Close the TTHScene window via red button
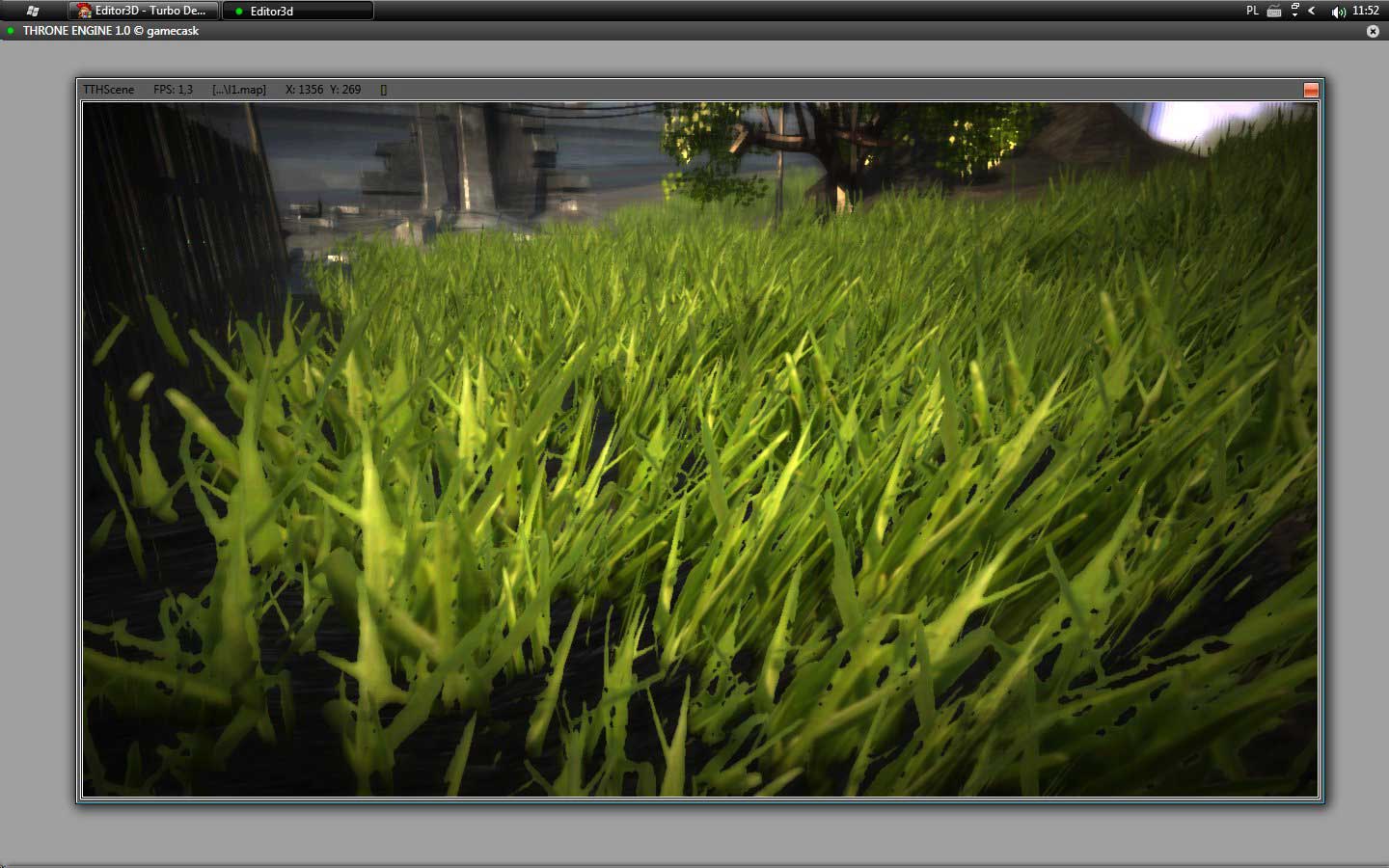The height and width of the screenshot is (868, 1389). point(1311,90)
